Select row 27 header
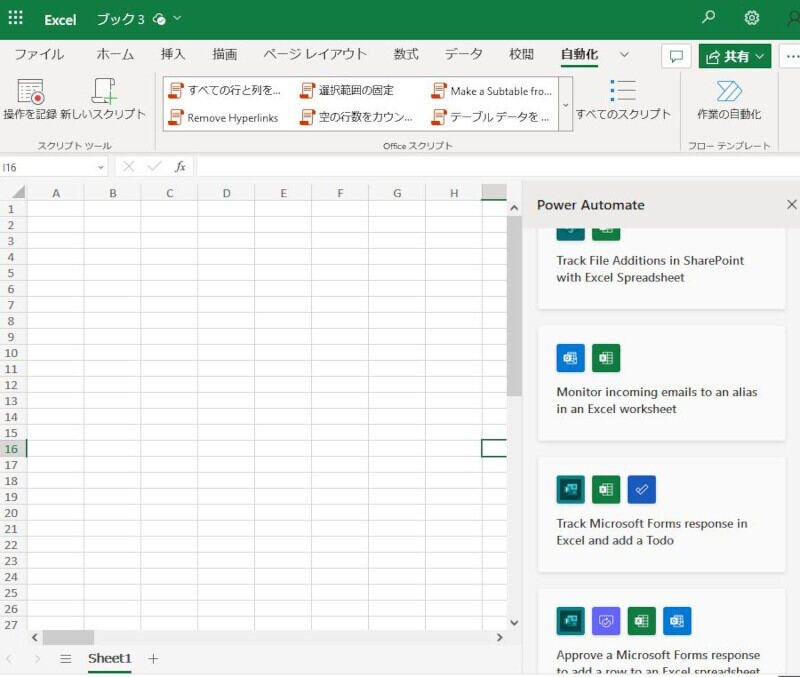800x677 pixels. [11, 625]
